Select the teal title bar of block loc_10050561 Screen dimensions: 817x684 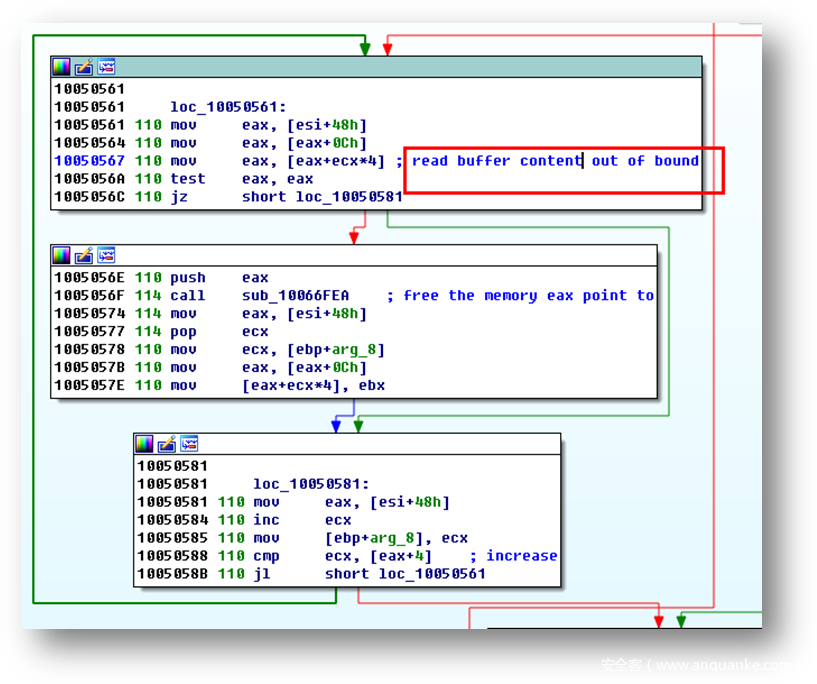coord(376,67)
